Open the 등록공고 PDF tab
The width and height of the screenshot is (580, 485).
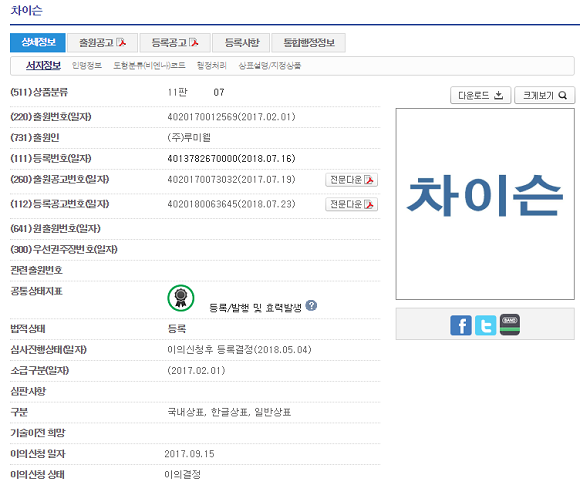[175, 43]
